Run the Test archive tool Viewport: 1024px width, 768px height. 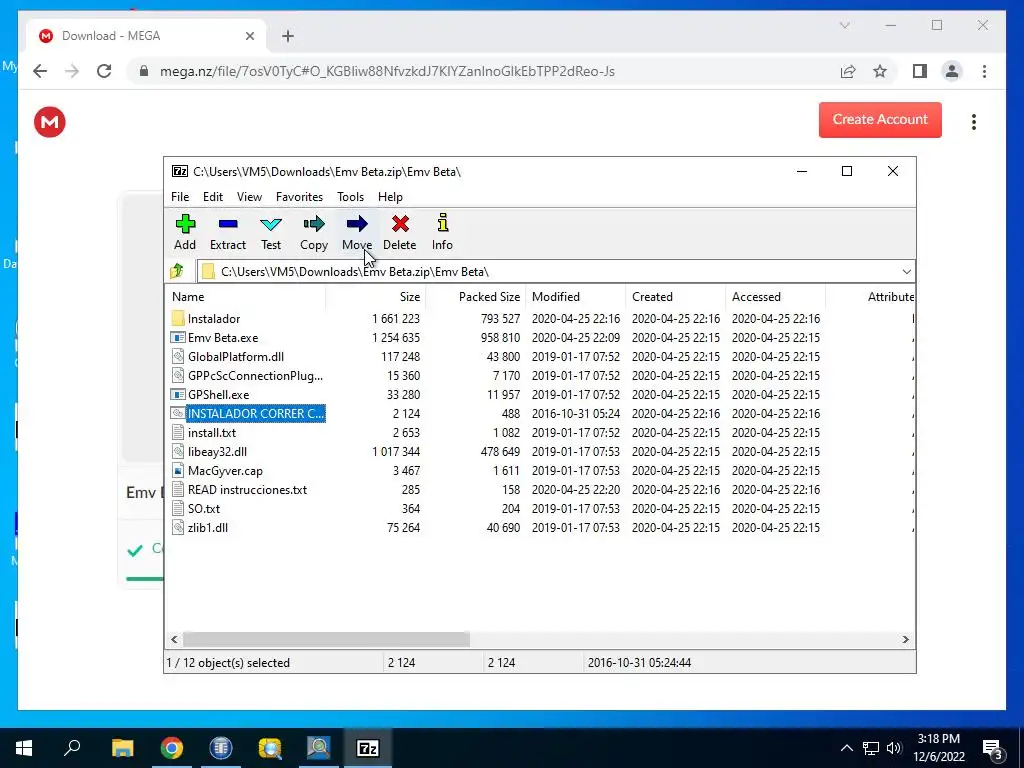click(x=271, y=224)
